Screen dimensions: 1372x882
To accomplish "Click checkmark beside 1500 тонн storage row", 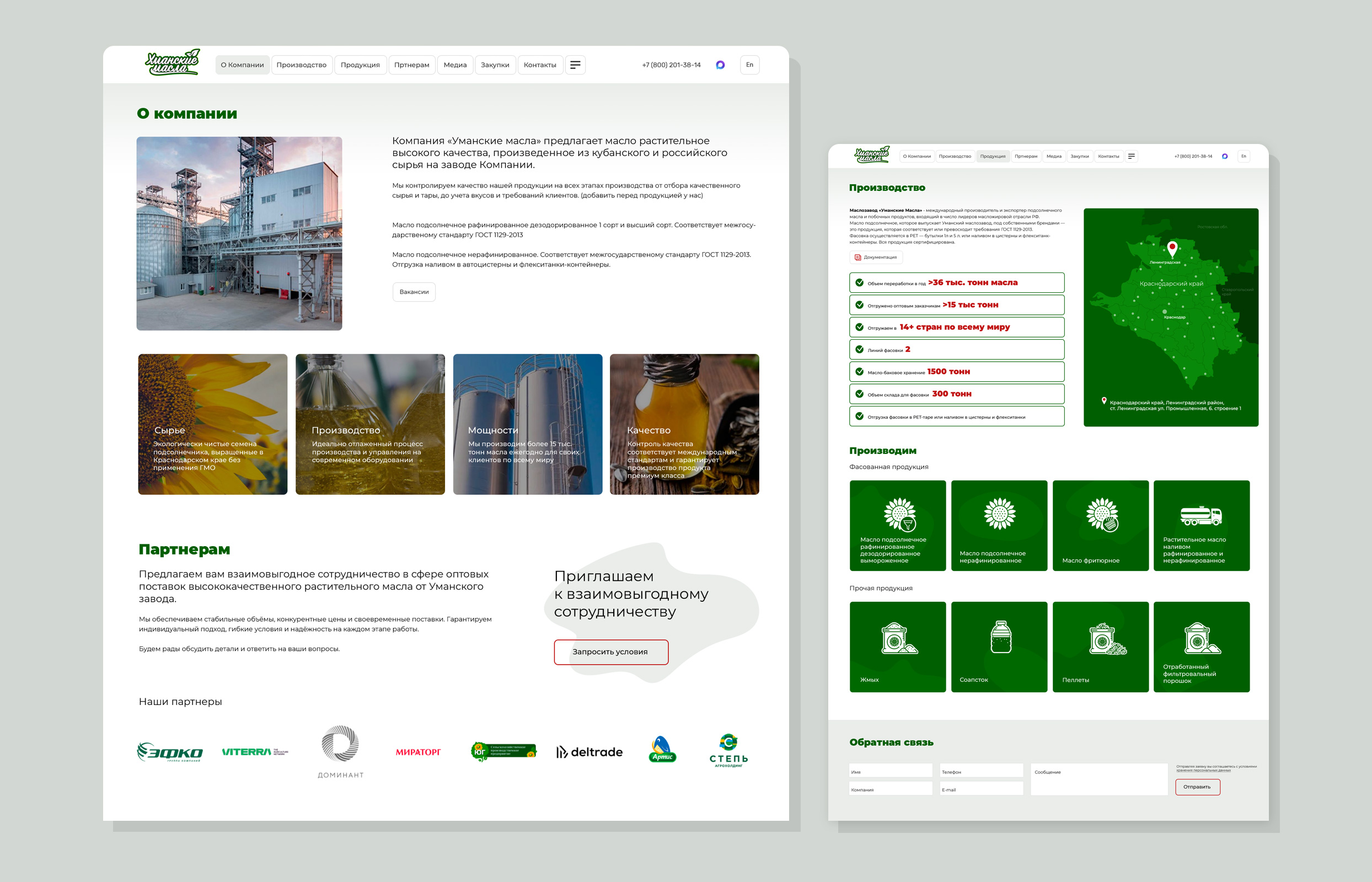I will [859, 372].
